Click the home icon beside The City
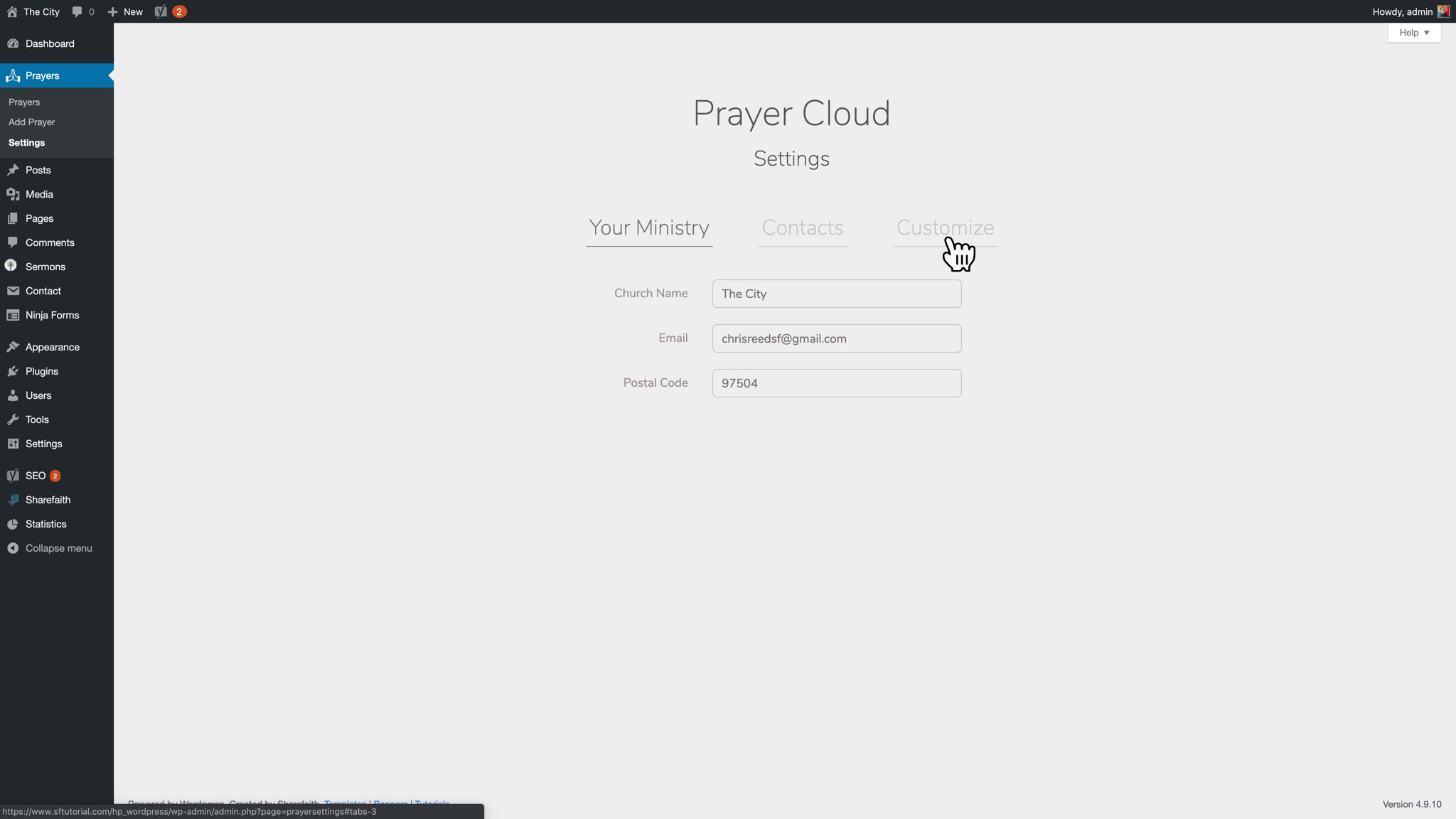This screenshot has width=1456, height=819. [12, 11]
